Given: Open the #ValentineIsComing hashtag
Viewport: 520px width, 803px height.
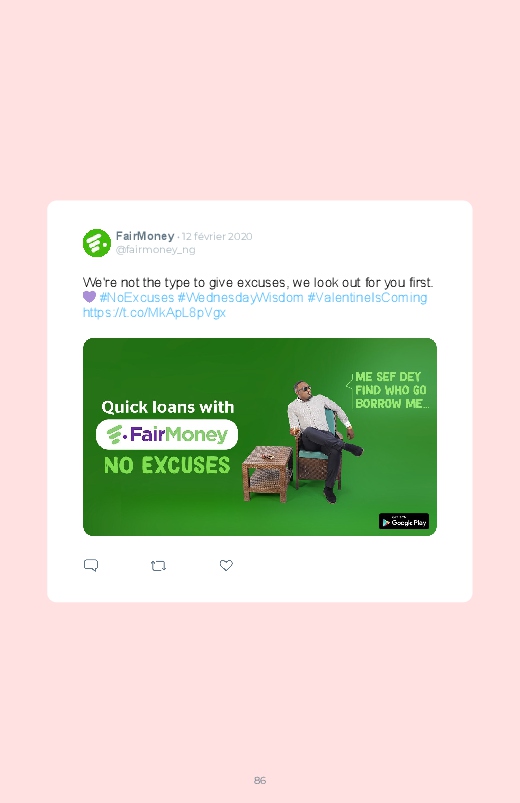Looking at the screenshot, I should (x=367, y=298).
